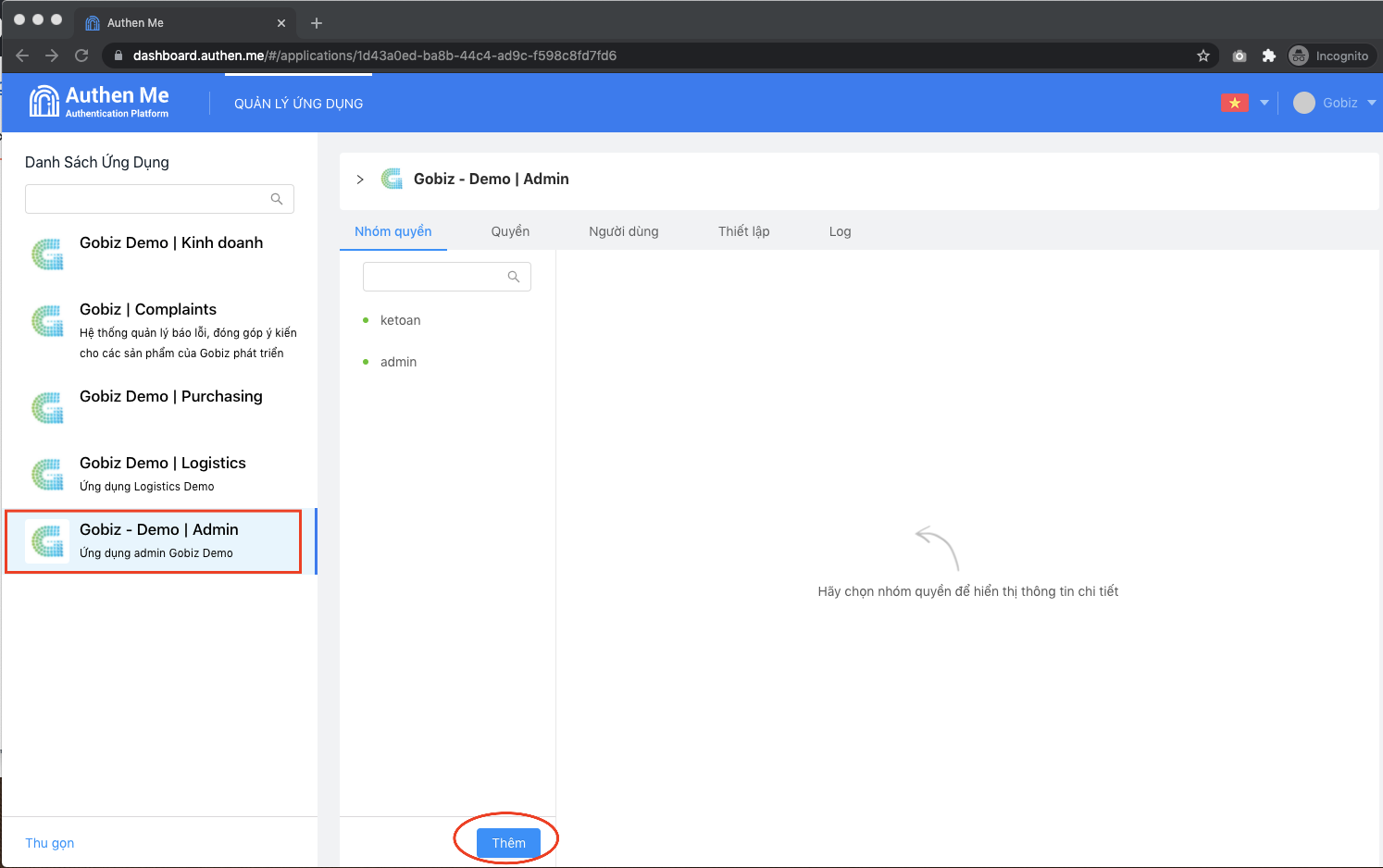
Task: Open the language dropdown arrow beside the flag
Action: pos(1265,103)
